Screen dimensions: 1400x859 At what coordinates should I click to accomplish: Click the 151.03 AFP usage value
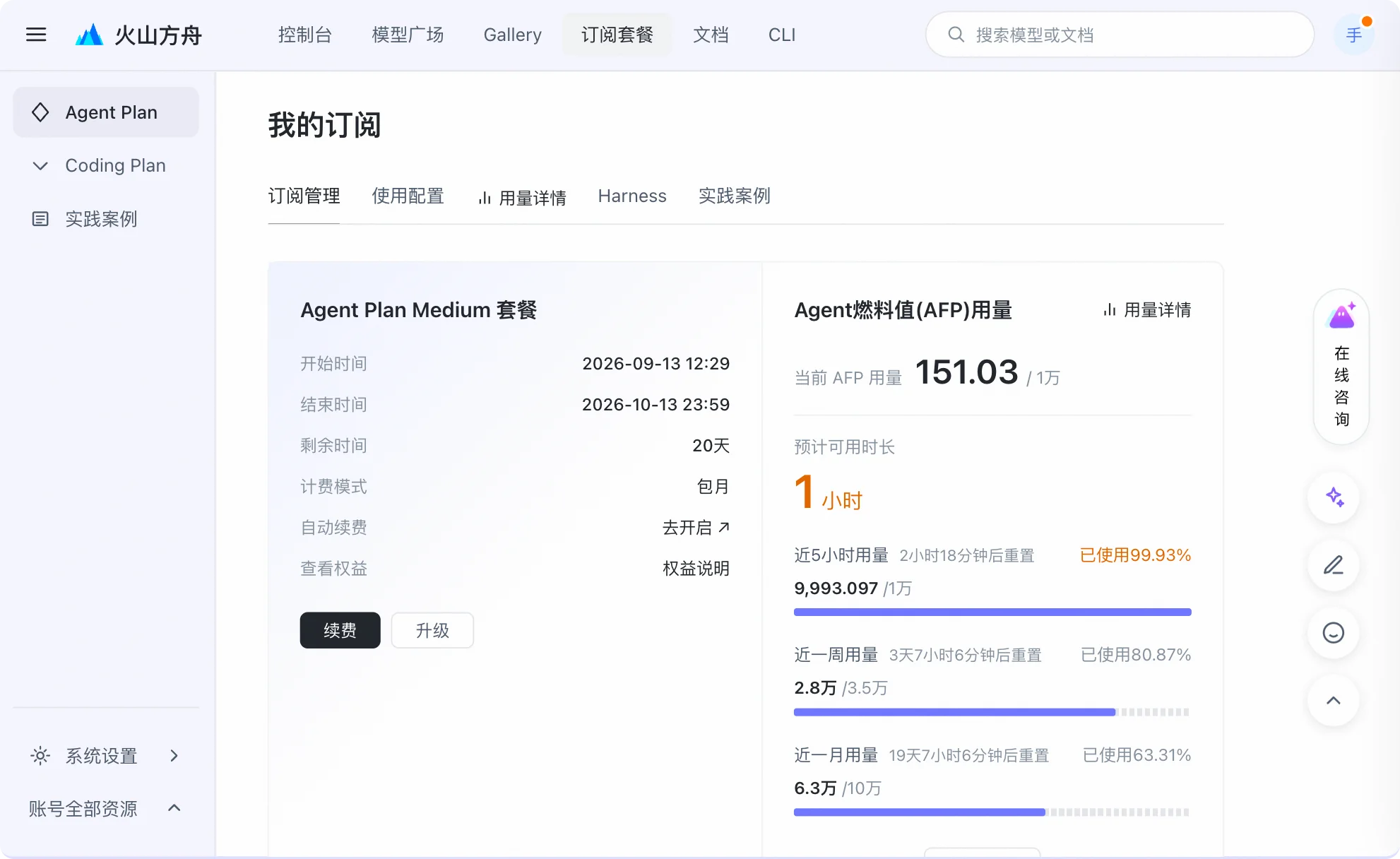click(x=966, y=372)
